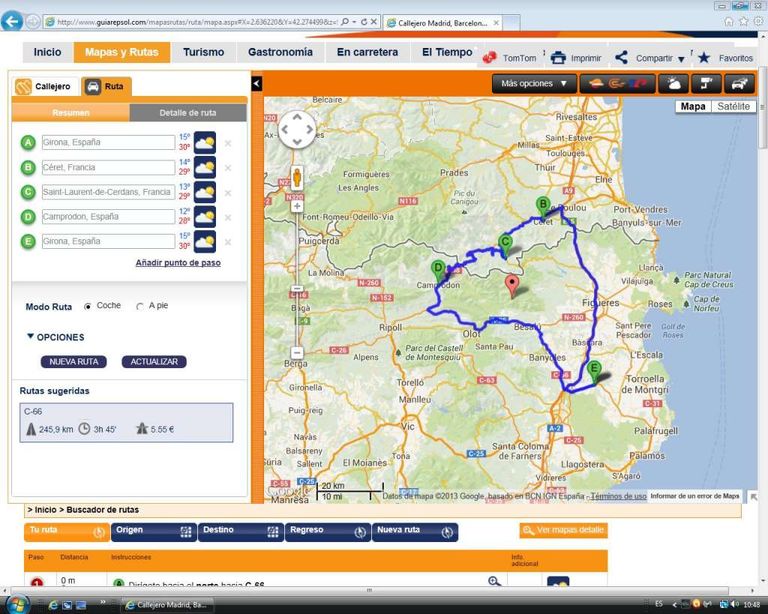This screenshot has width=768, height=614.
Task: Click the ACTUALIZAR button
Action: [x=154, y=362]
